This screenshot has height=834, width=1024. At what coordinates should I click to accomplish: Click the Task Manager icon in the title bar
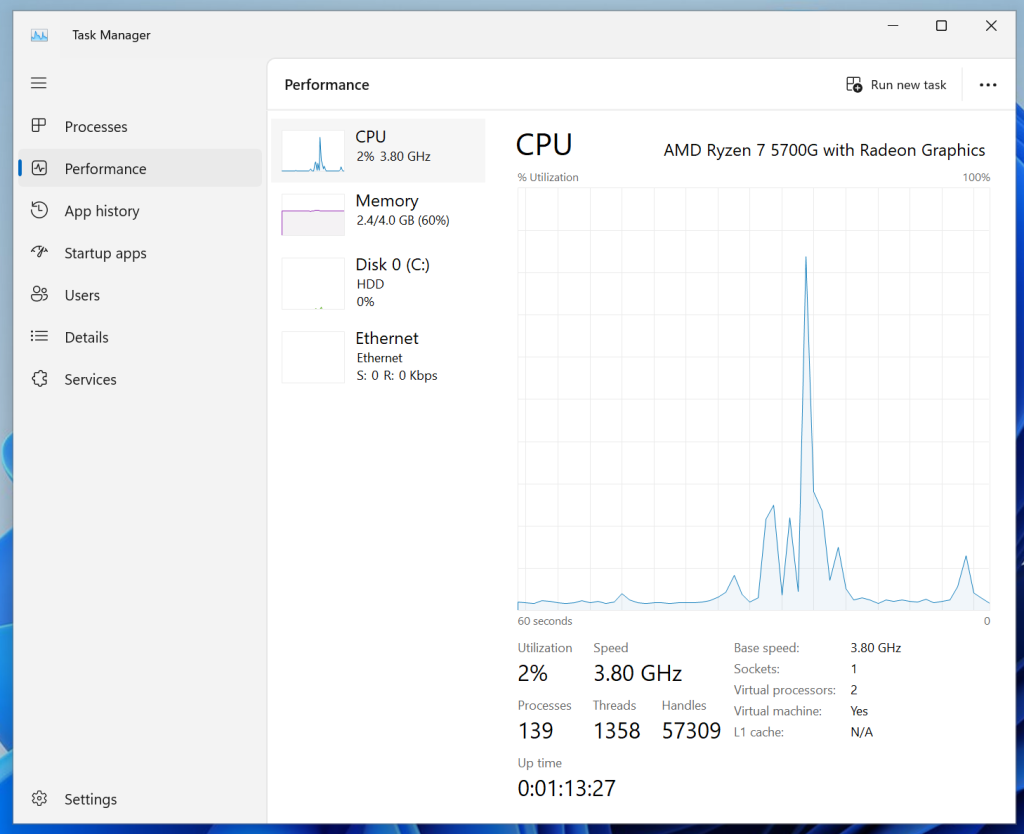[38, 34]
